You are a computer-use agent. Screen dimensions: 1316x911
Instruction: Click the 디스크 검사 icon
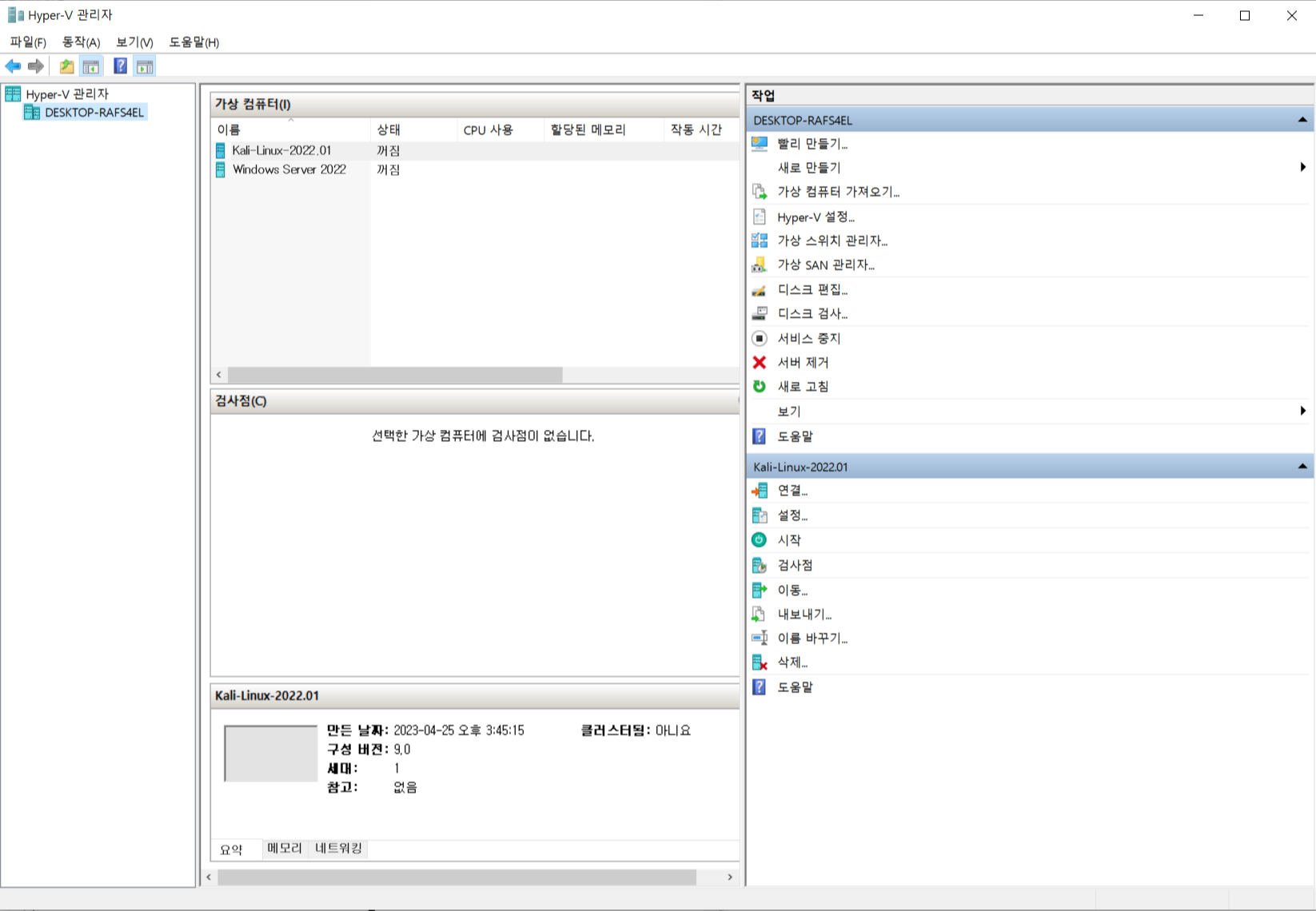(760, 313)
